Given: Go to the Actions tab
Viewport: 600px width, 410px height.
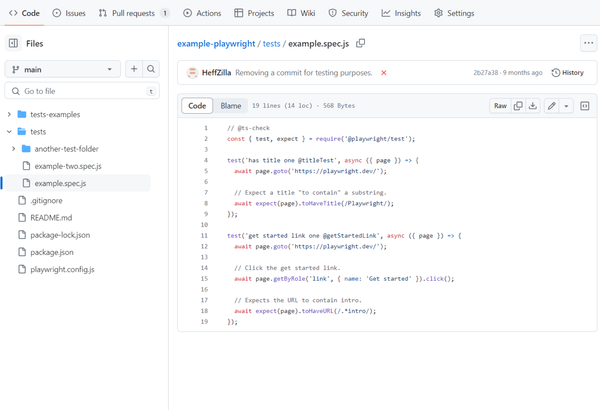Looking at the screenshot, I should pyautogui.click(x=202, y=13).
